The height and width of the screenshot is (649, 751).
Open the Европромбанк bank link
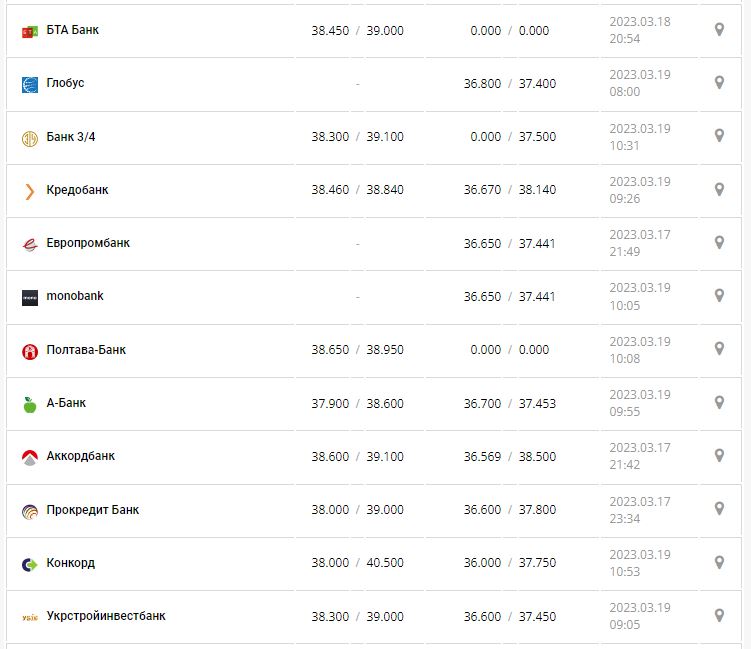coord(88,243)
